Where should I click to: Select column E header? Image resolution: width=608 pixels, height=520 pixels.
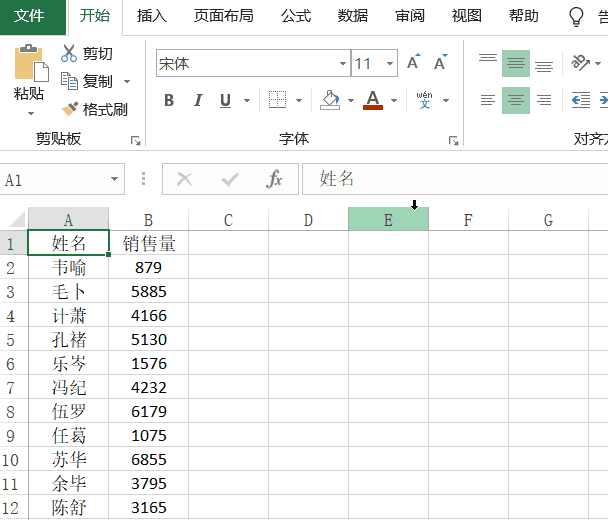tap(388, 219)
